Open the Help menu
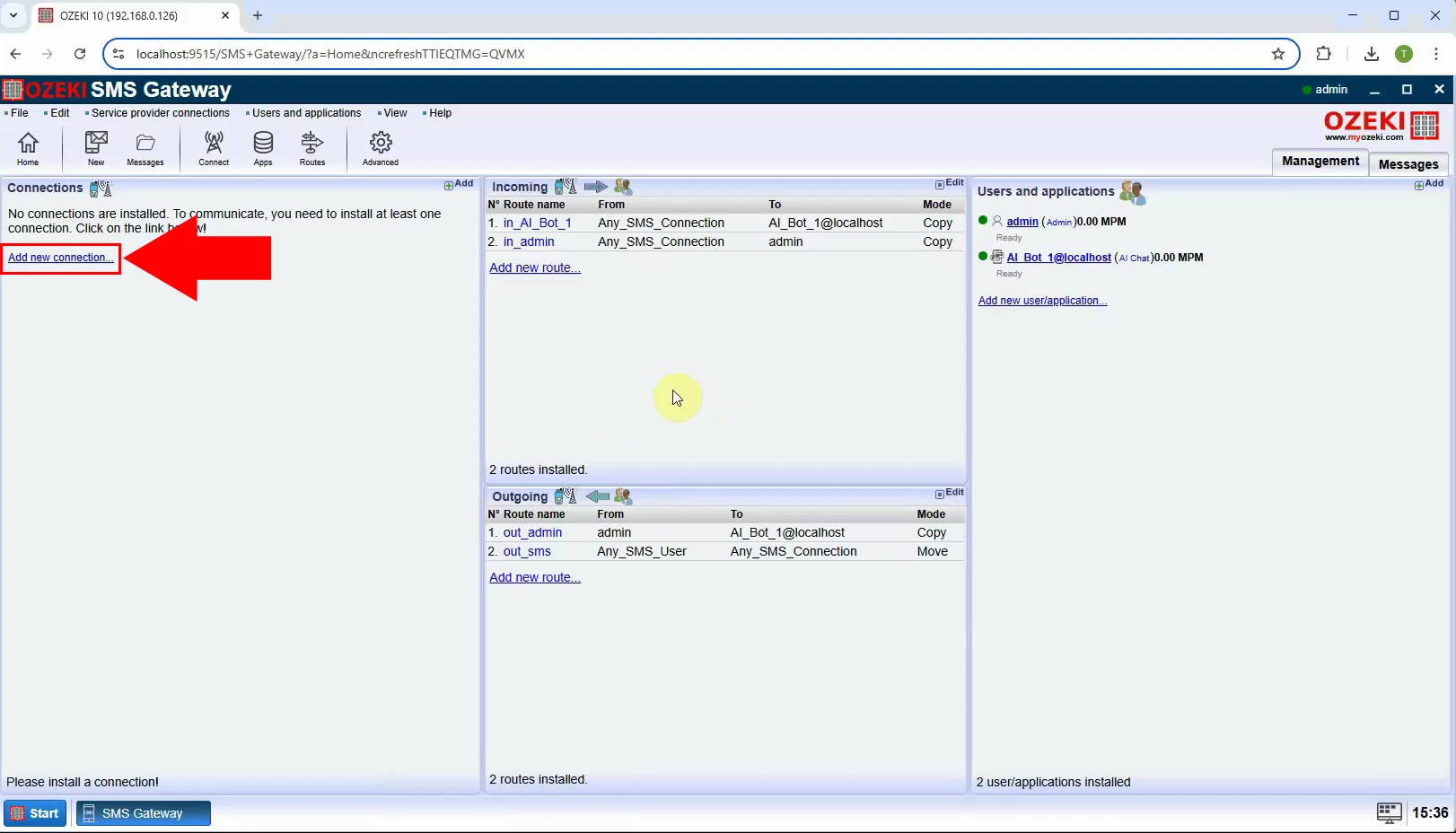 (x=438, y=113)
